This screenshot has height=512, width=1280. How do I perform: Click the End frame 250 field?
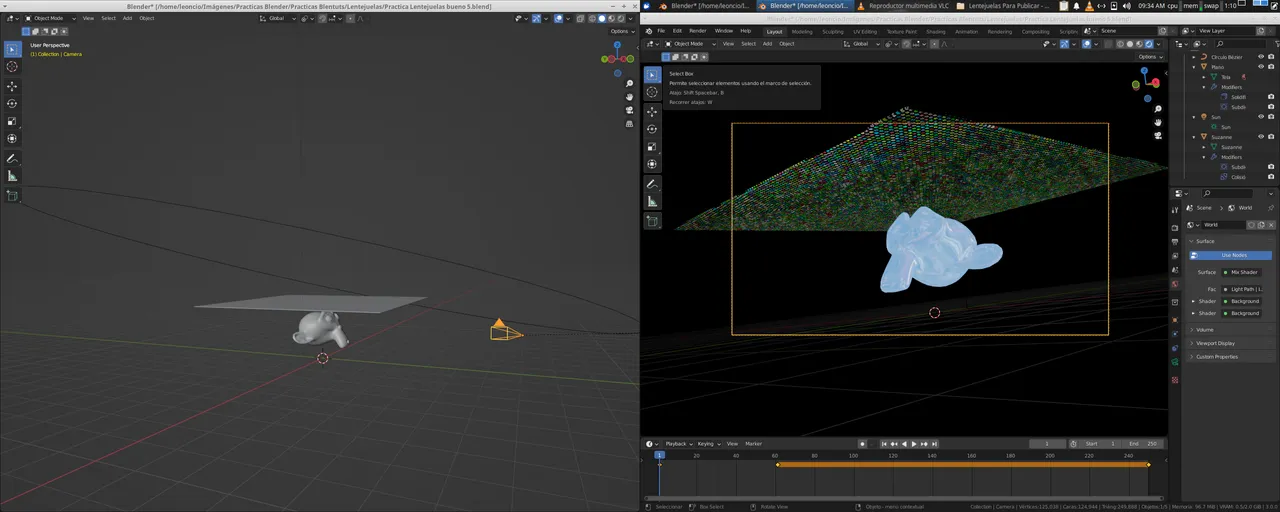[1142, 444]
